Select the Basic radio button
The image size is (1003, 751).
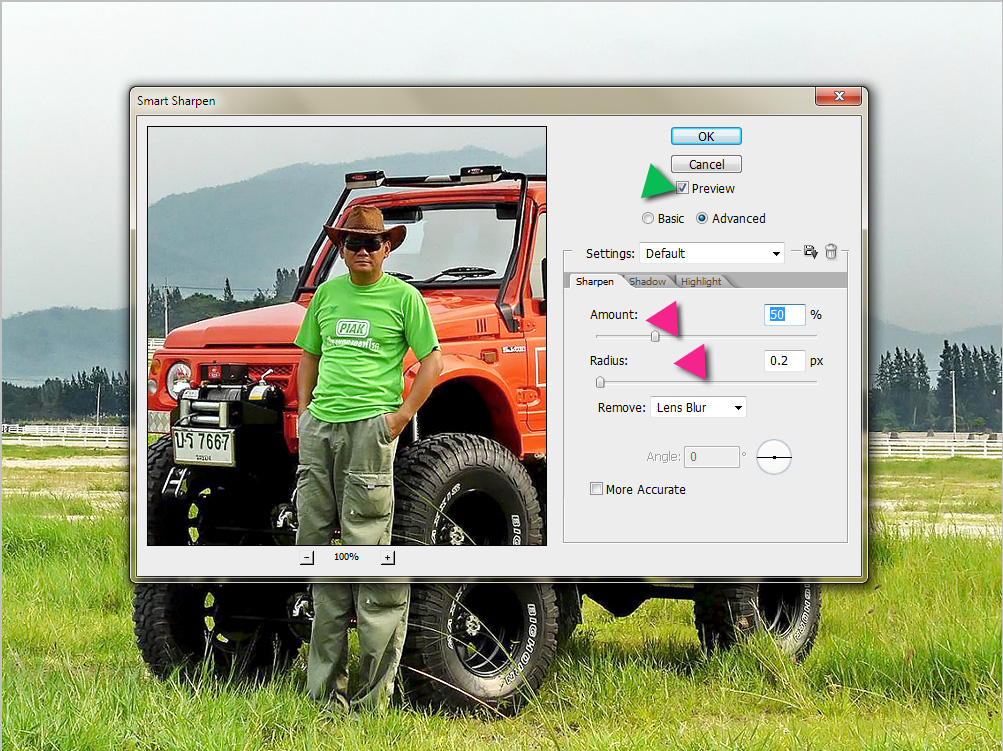pyautogui.click(x=649, y=218)
